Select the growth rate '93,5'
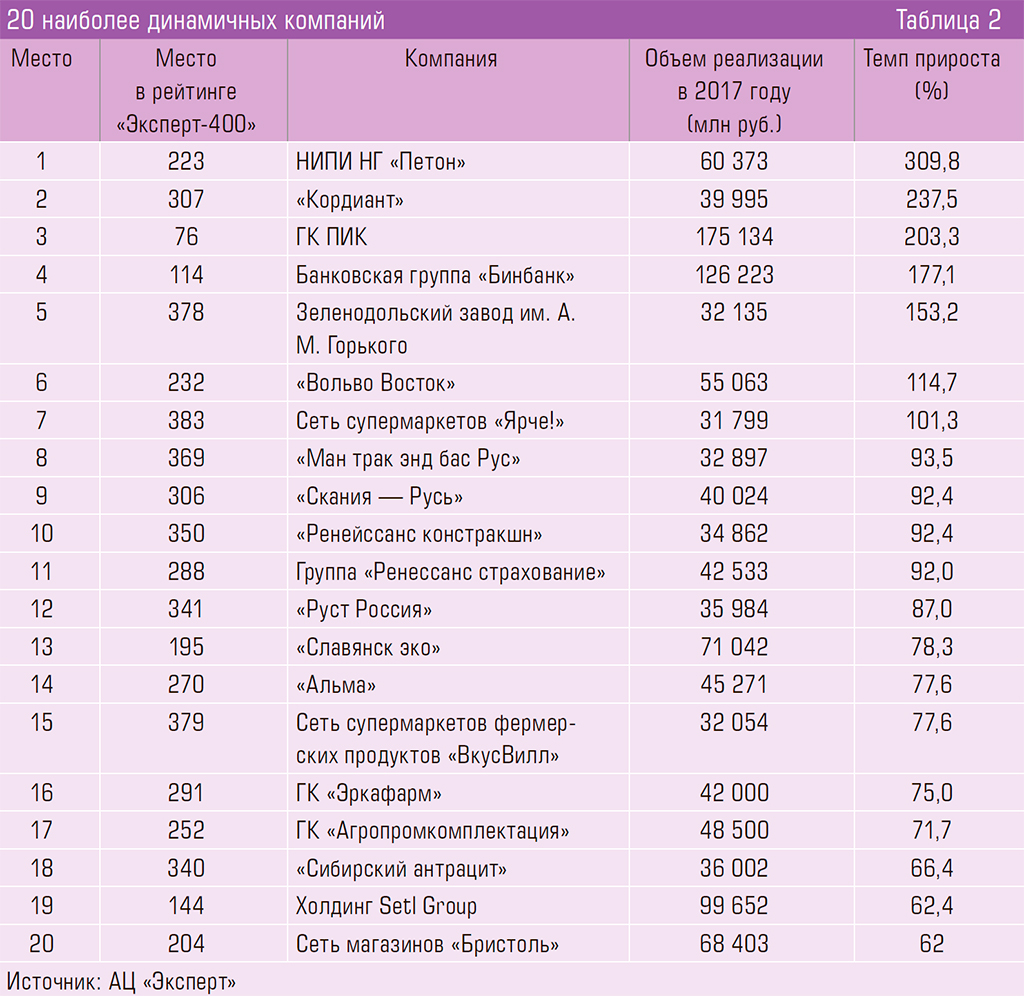This screenshot has width=1024, height=996. point(932,458)
